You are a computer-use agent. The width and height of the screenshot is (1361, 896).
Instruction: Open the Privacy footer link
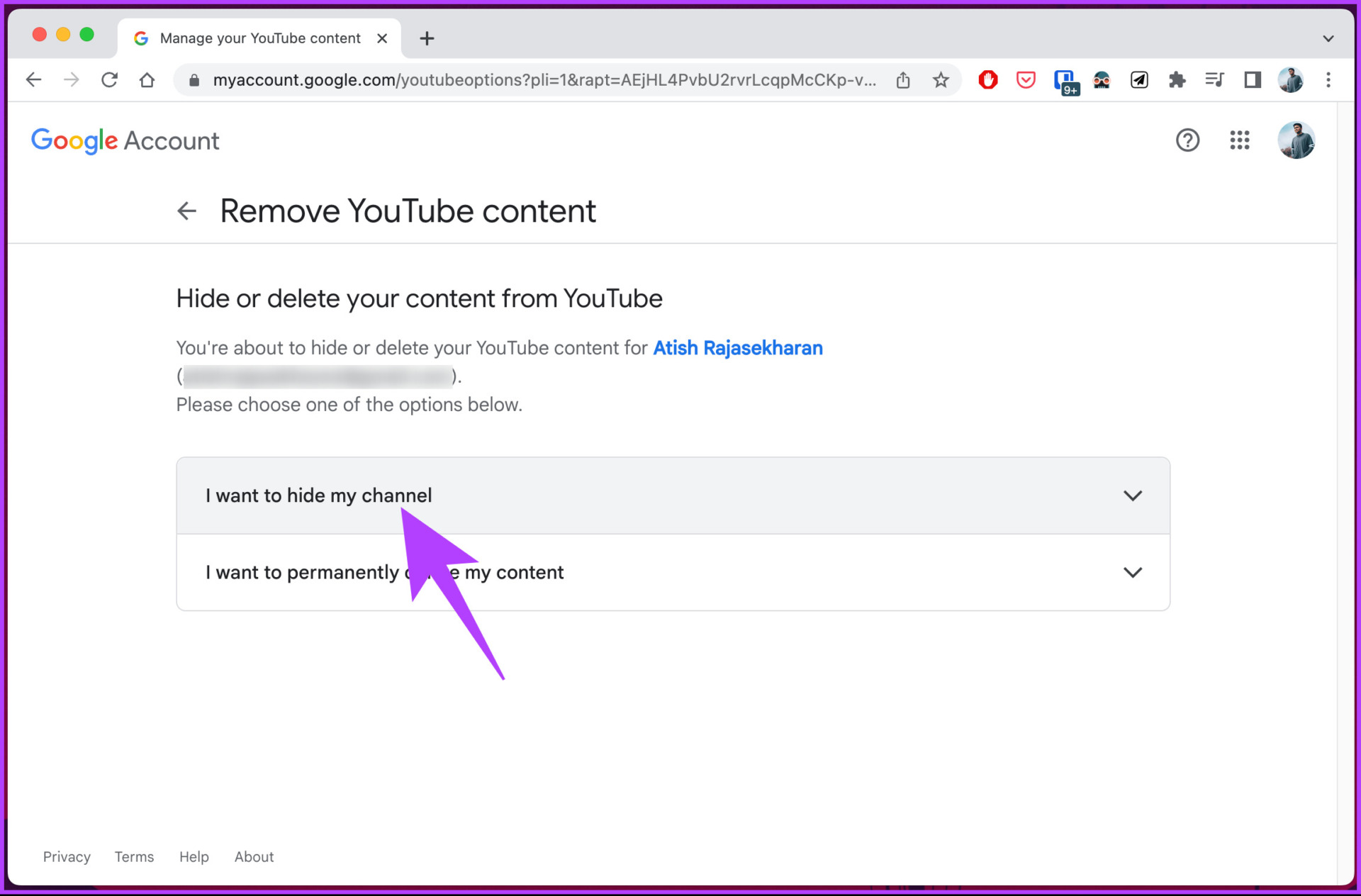pos(67,856)
